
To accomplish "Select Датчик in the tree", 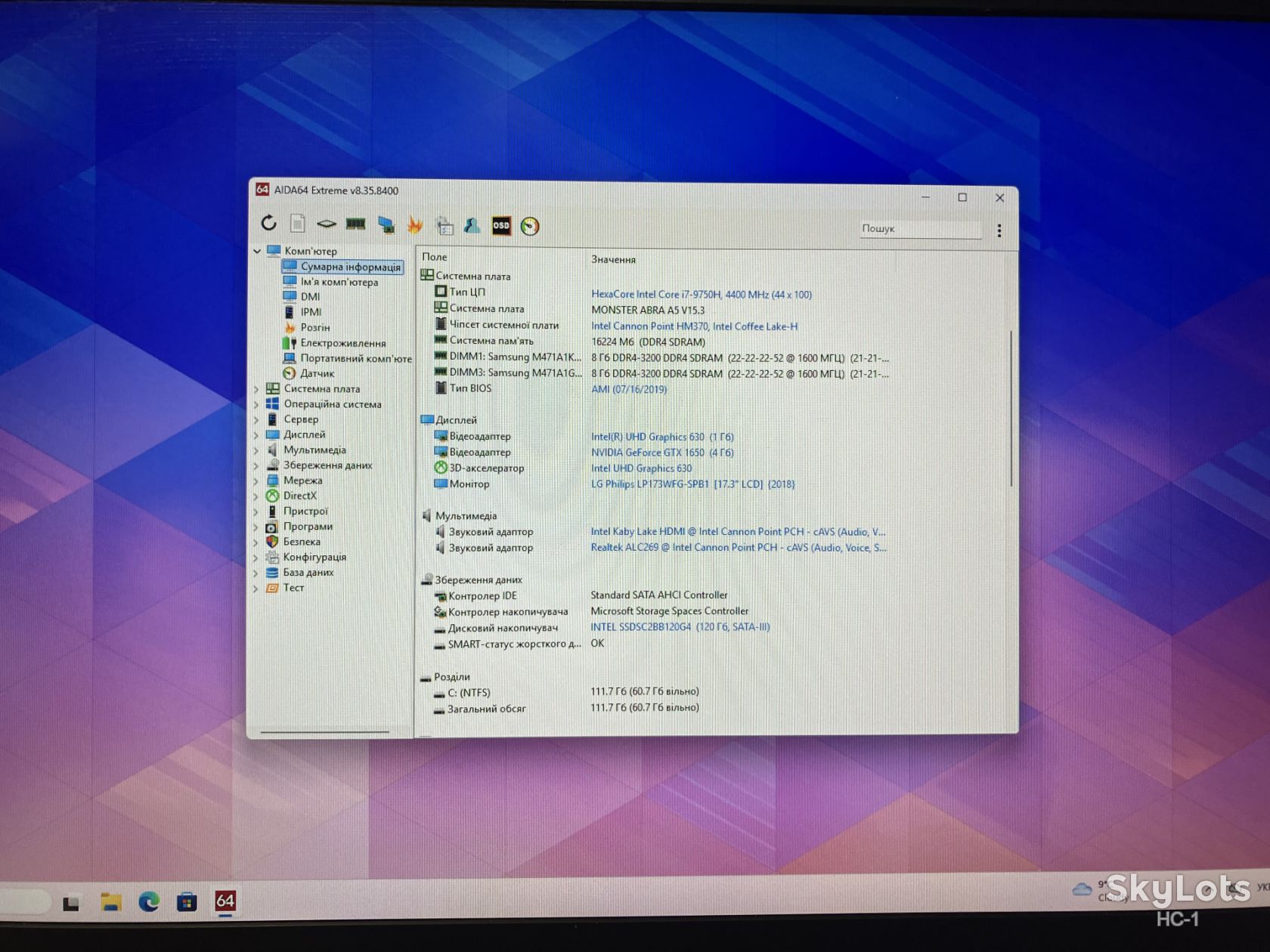I will (317, 373).
